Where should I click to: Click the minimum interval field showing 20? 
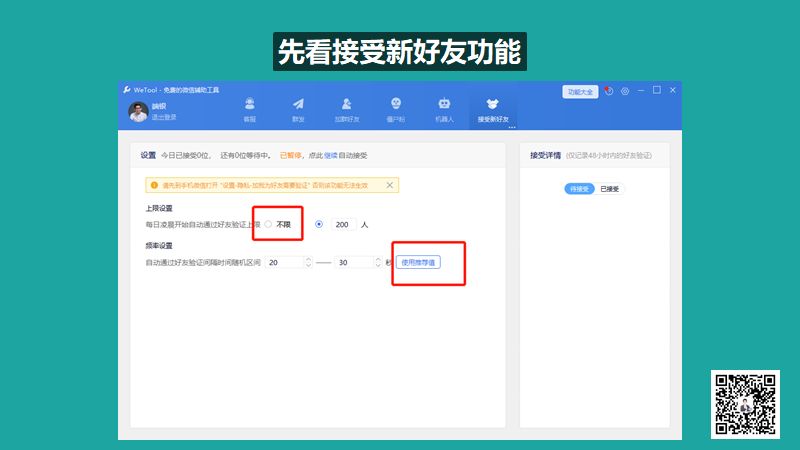click(x=289, y=262)
